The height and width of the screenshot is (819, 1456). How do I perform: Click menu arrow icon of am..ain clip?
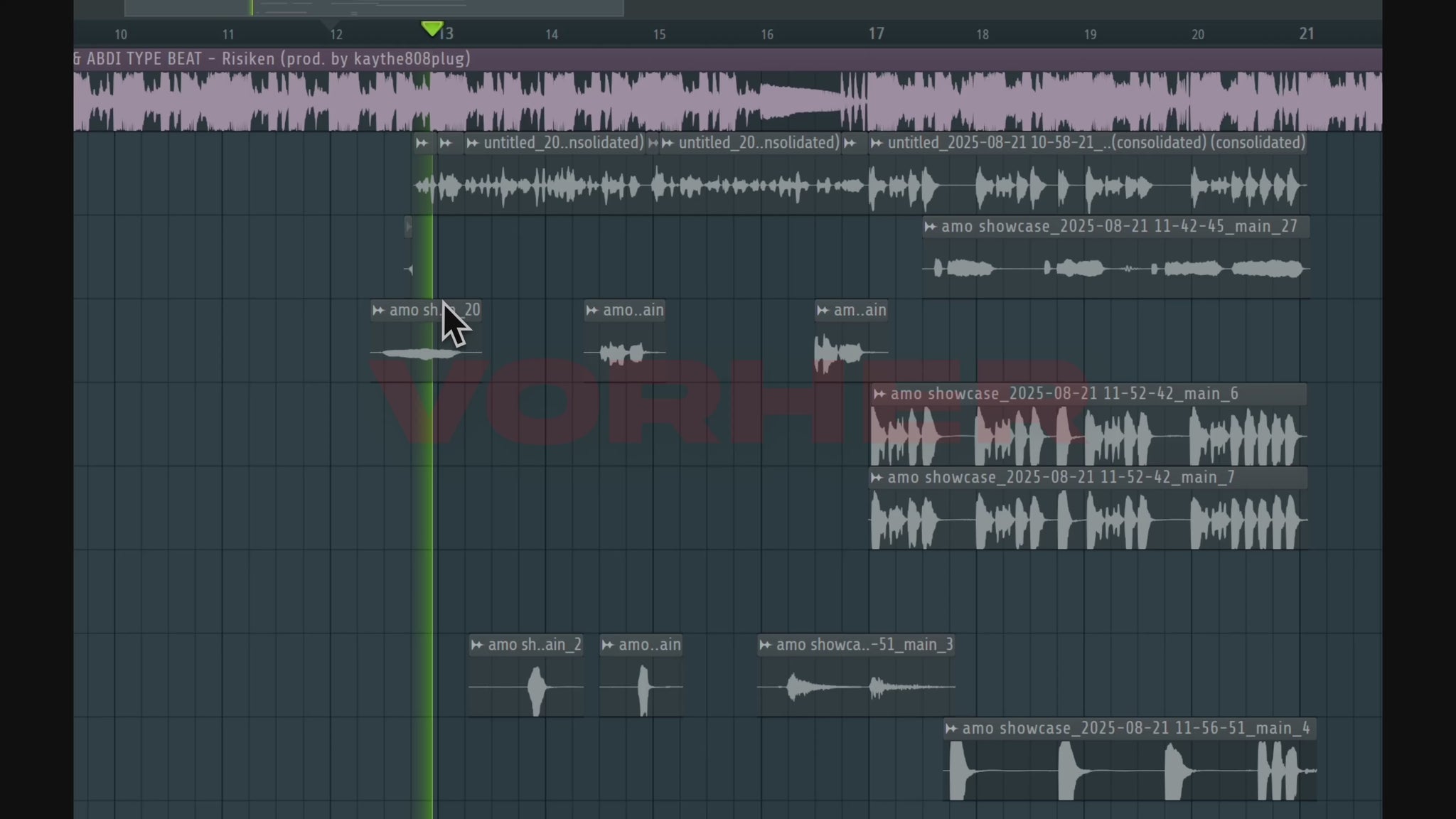(x=823, y=311)
